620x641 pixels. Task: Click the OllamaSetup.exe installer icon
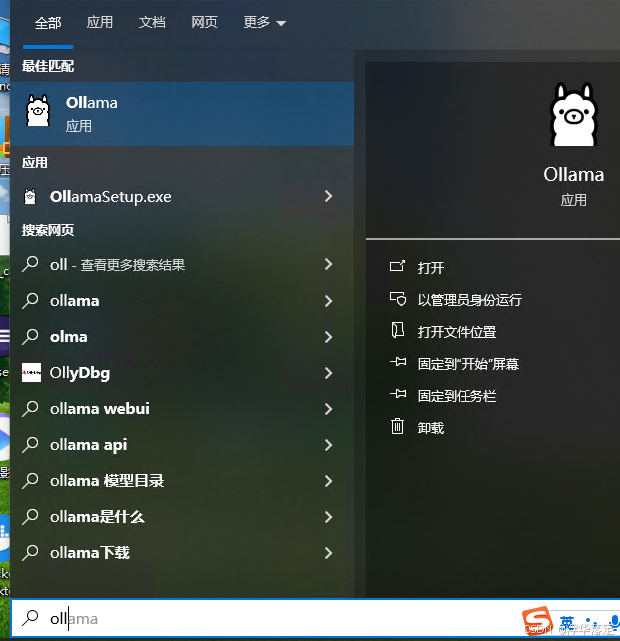pos(30,197)
